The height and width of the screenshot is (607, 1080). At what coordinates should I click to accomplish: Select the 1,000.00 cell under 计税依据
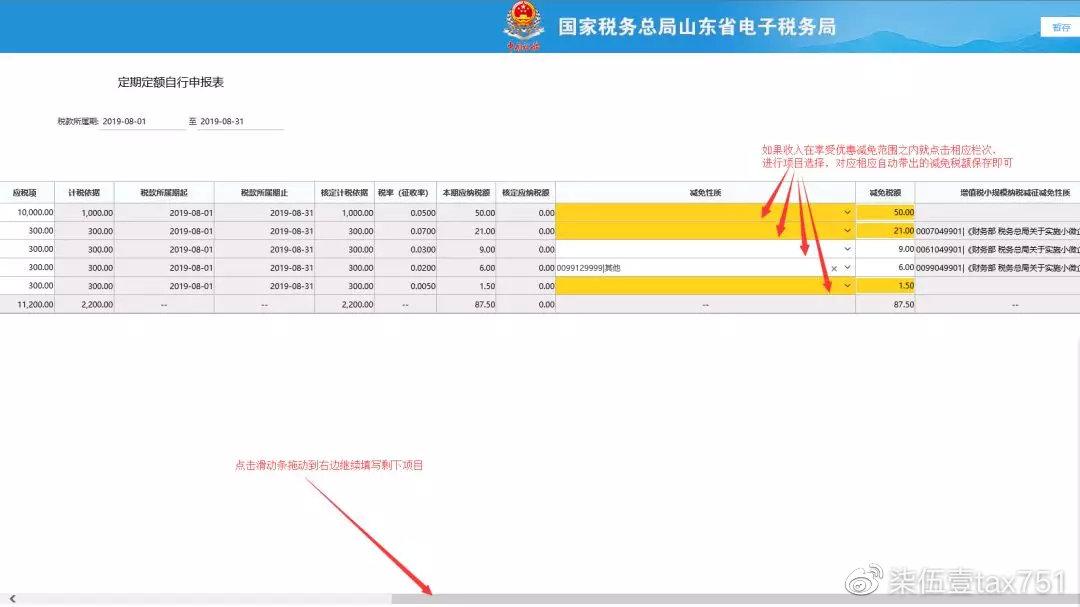pyautogui.click(x=84, y=213)
